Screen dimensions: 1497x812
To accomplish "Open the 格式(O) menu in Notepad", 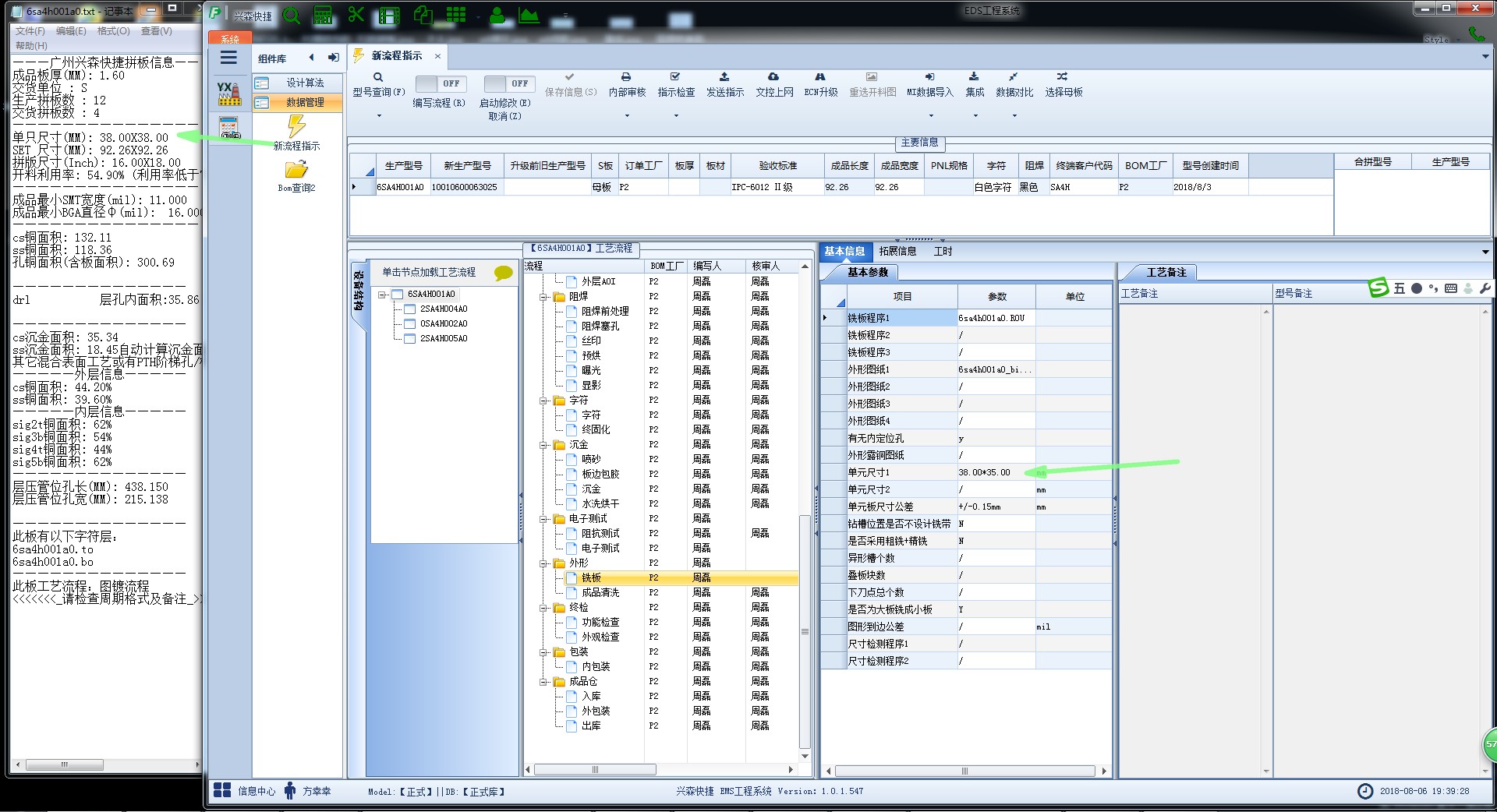I will point(113,31).
